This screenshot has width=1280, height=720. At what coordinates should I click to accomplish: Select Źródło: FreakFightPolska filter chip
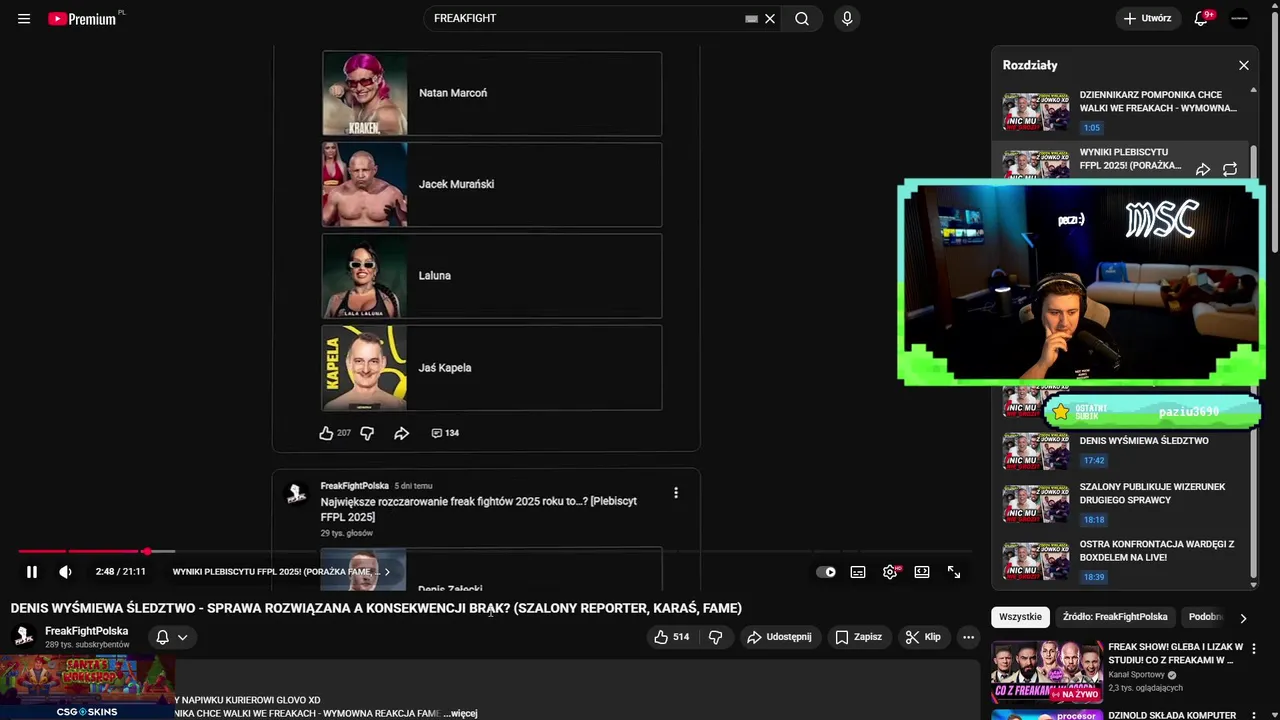pyautogui.click(x=1115, y=617)
